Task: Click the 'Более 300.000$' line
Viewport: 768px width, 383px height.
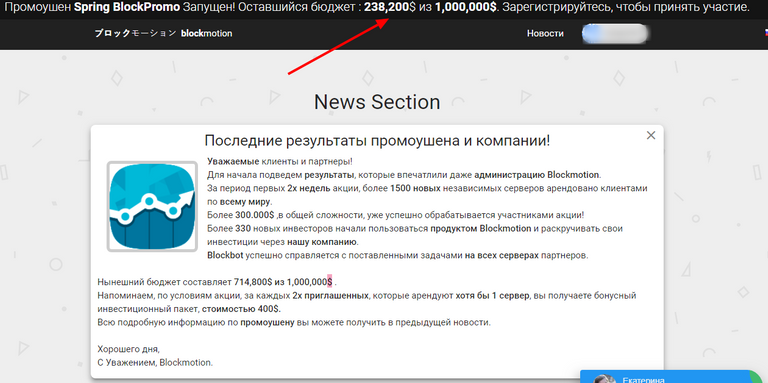Action: click(x=396, y=215)
